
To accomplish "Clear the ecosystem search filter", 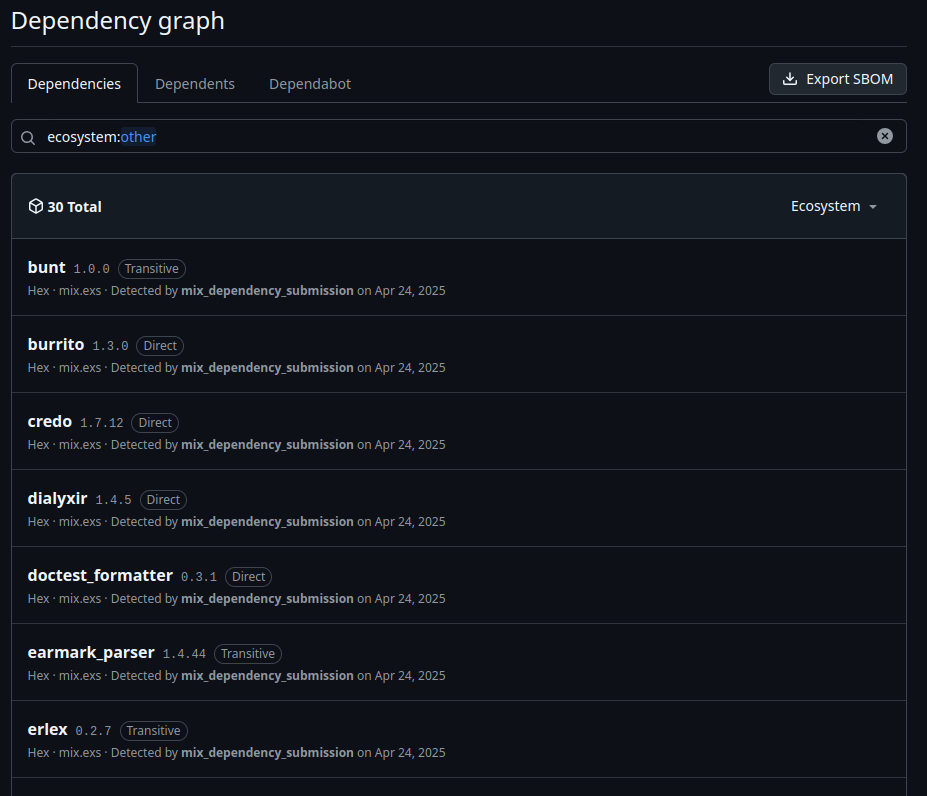I will point(884,137).
